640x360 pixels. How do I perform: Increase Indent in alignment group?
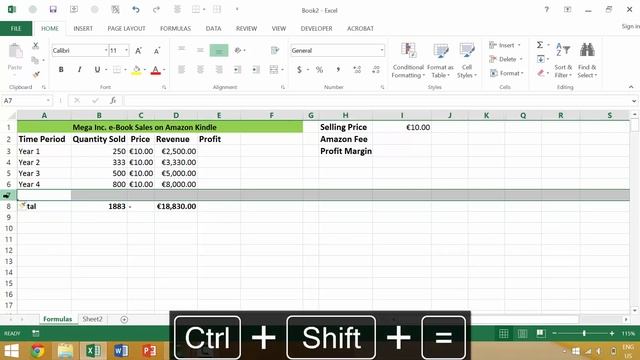pos(256,70)
